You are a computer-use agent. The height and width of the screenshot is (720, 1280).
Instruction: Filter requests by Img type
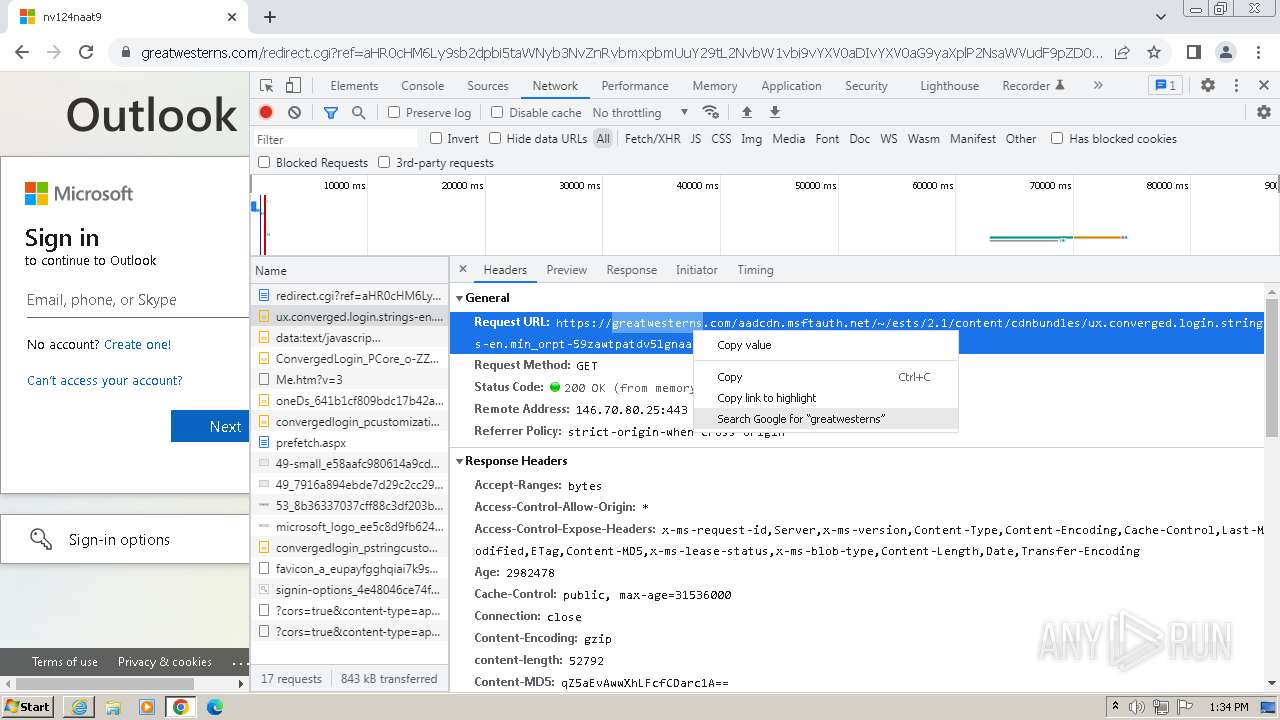click(x=751, y=139)
